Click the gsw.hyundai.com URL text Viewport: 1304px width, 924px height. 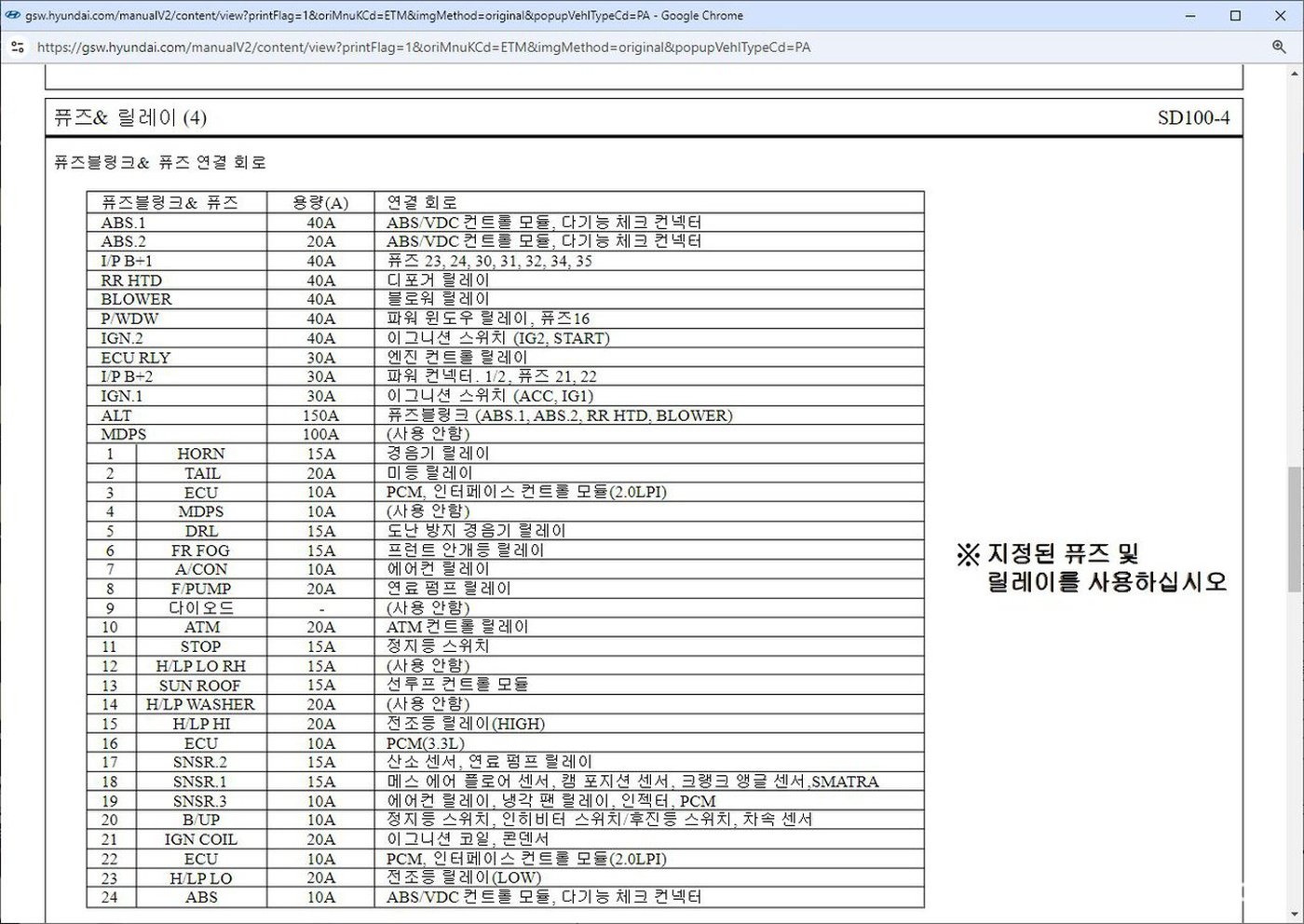tap(423, 47)
